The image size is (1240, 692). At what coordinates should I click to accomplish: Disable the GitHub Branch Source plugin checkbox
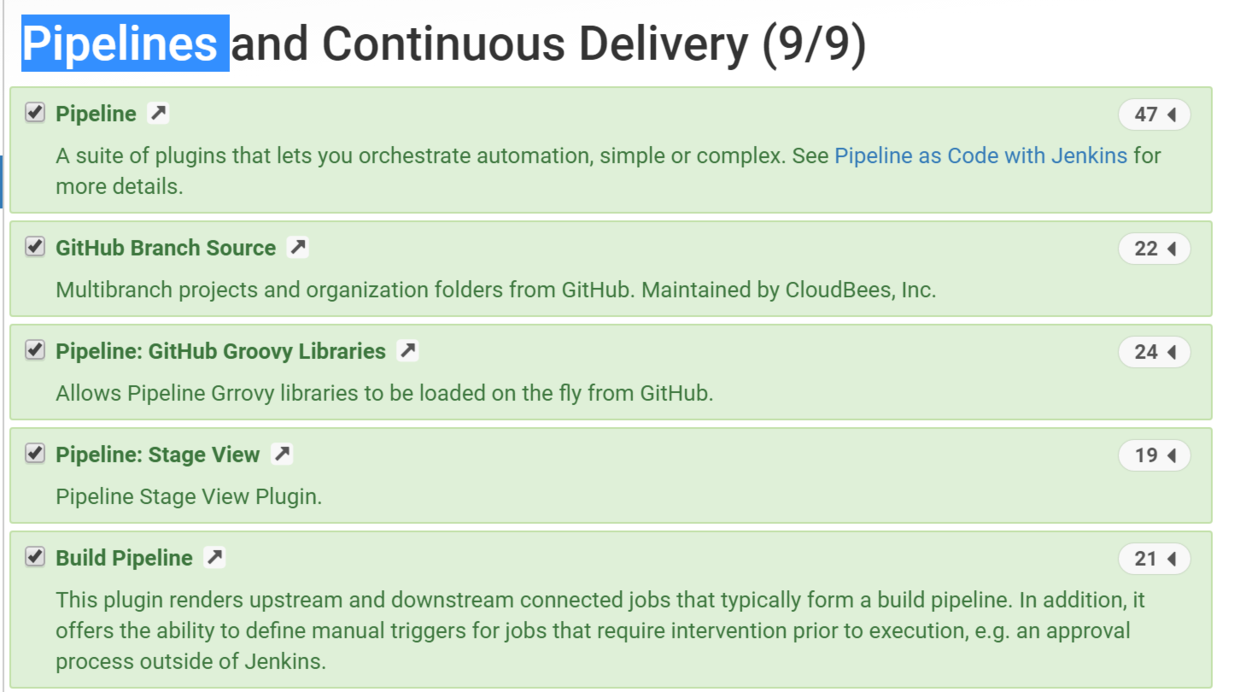[x=34, y=247]
